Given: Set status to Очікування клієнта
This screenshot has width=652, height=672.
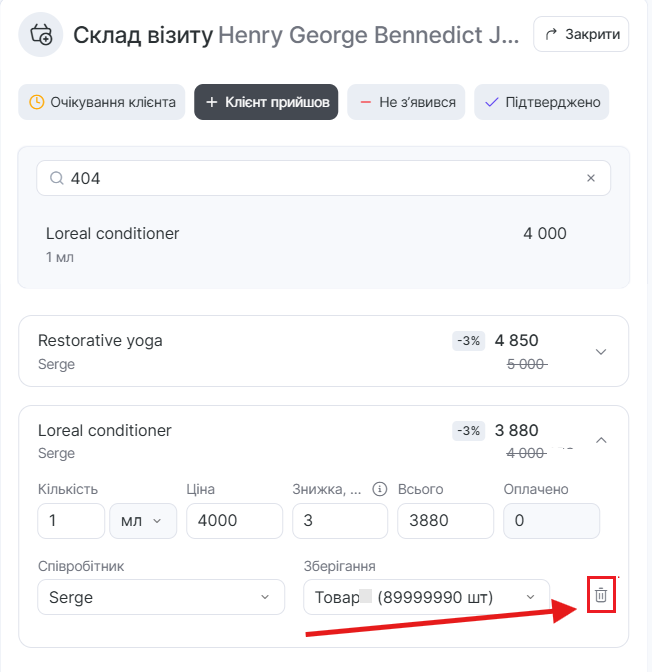Looking at the screenshot, I should pos(102,102).
